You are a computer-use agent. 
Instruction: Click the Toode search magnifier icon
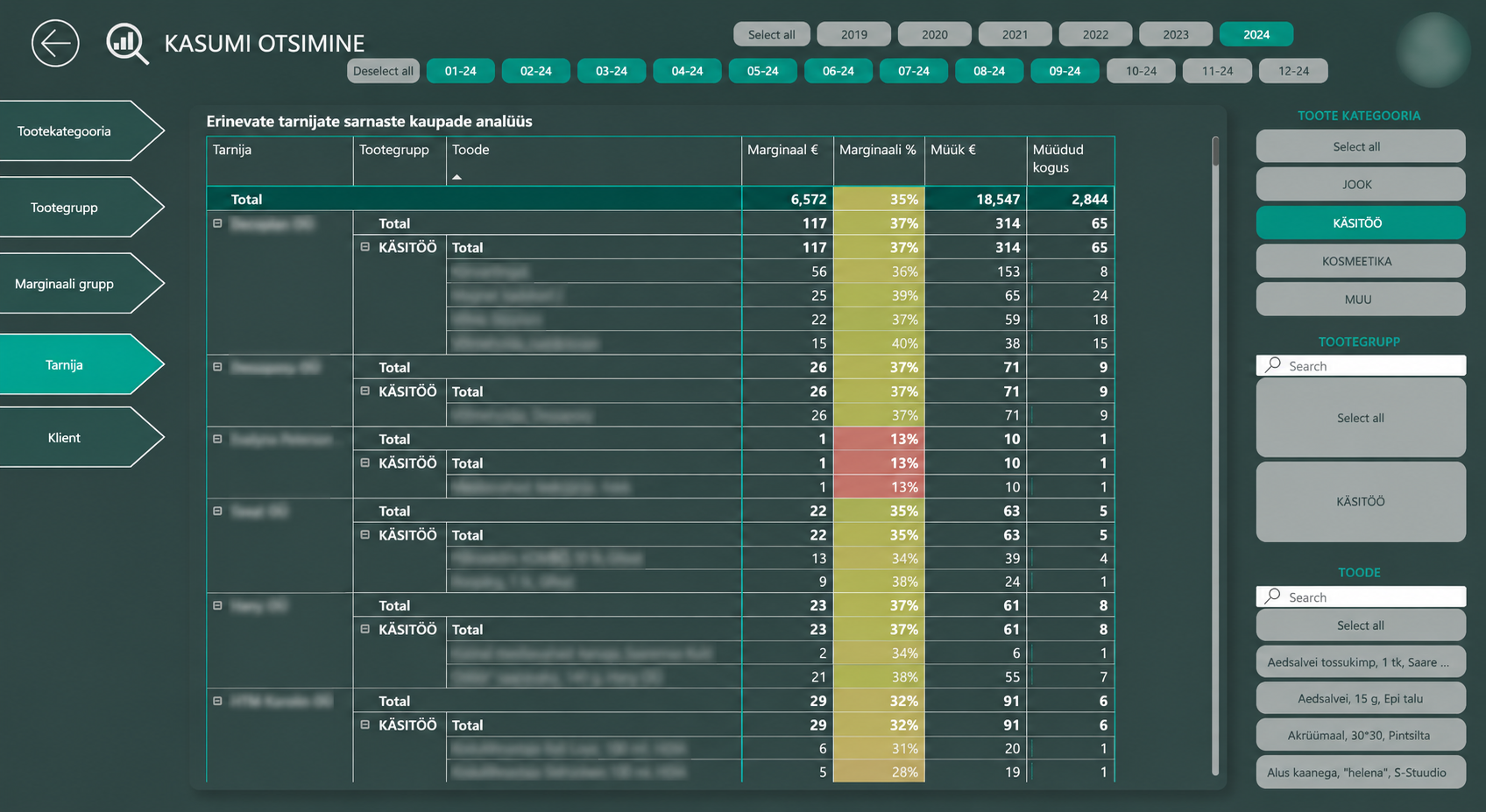[x=1273, y=597]
